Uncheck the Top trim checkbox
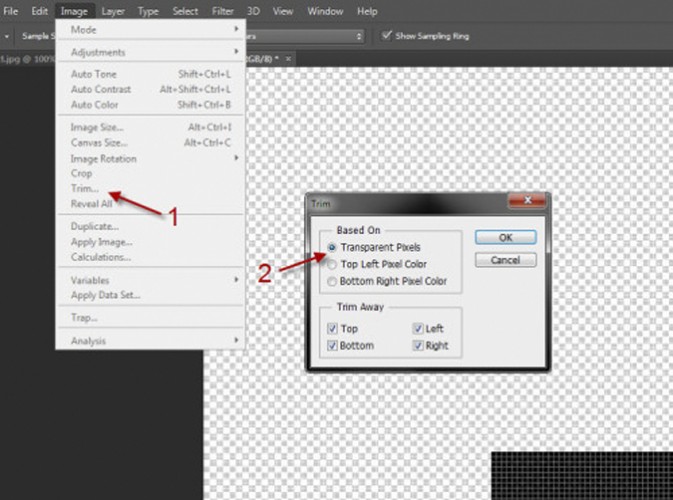Viewport: 673px width, 500px height. 331,328
